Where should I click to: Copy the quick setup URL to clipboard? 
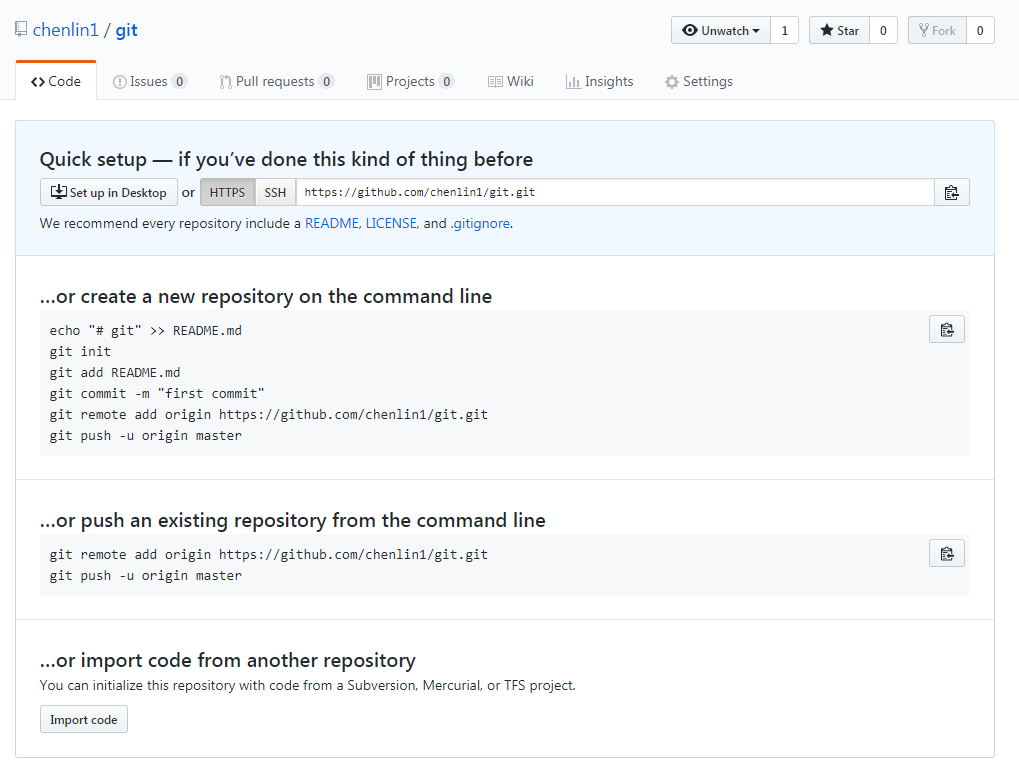(951, 192)
